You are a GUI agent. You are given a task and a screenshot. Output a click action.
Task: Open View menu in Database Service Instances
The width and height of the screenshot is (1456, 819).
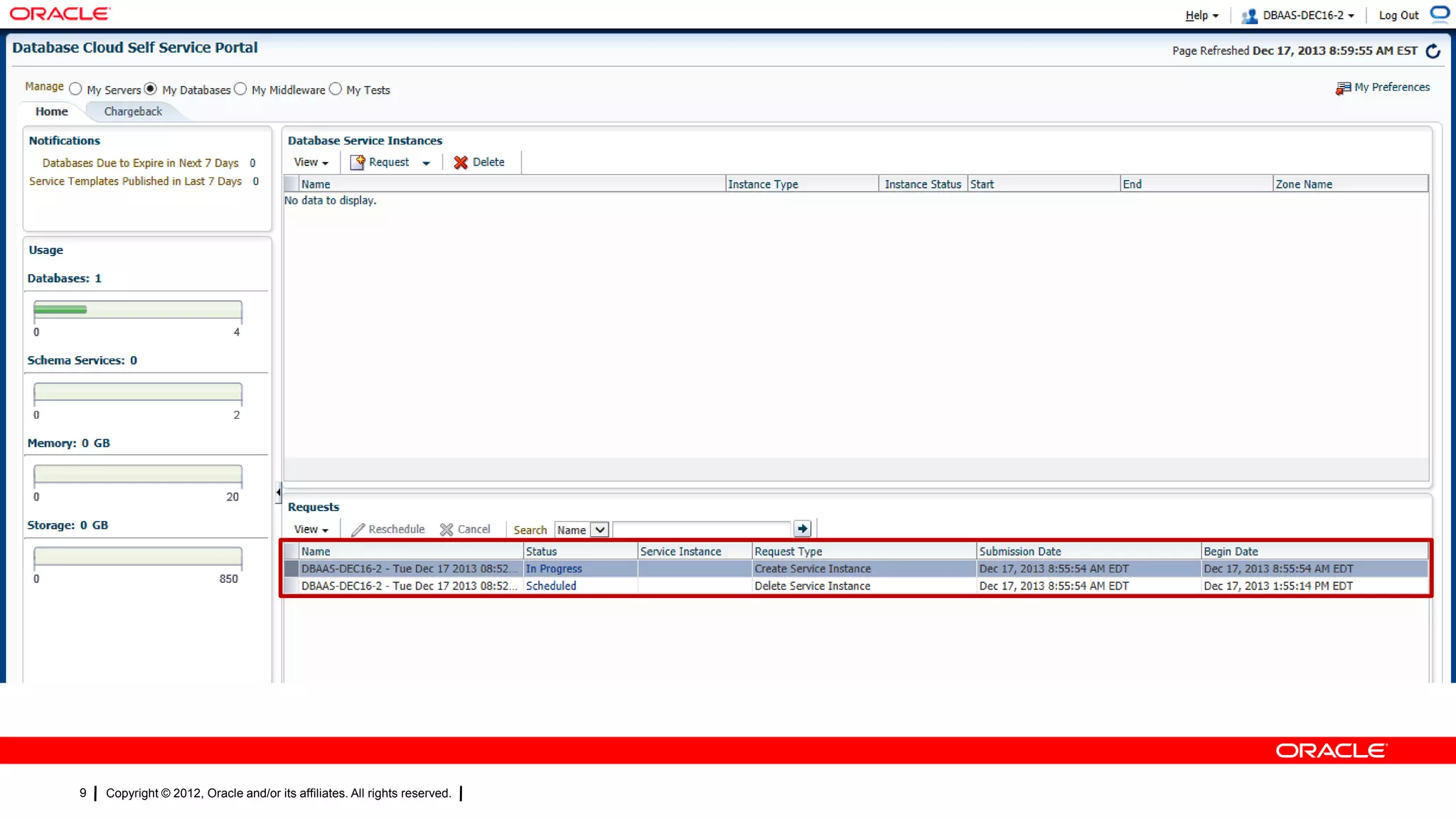311,162
